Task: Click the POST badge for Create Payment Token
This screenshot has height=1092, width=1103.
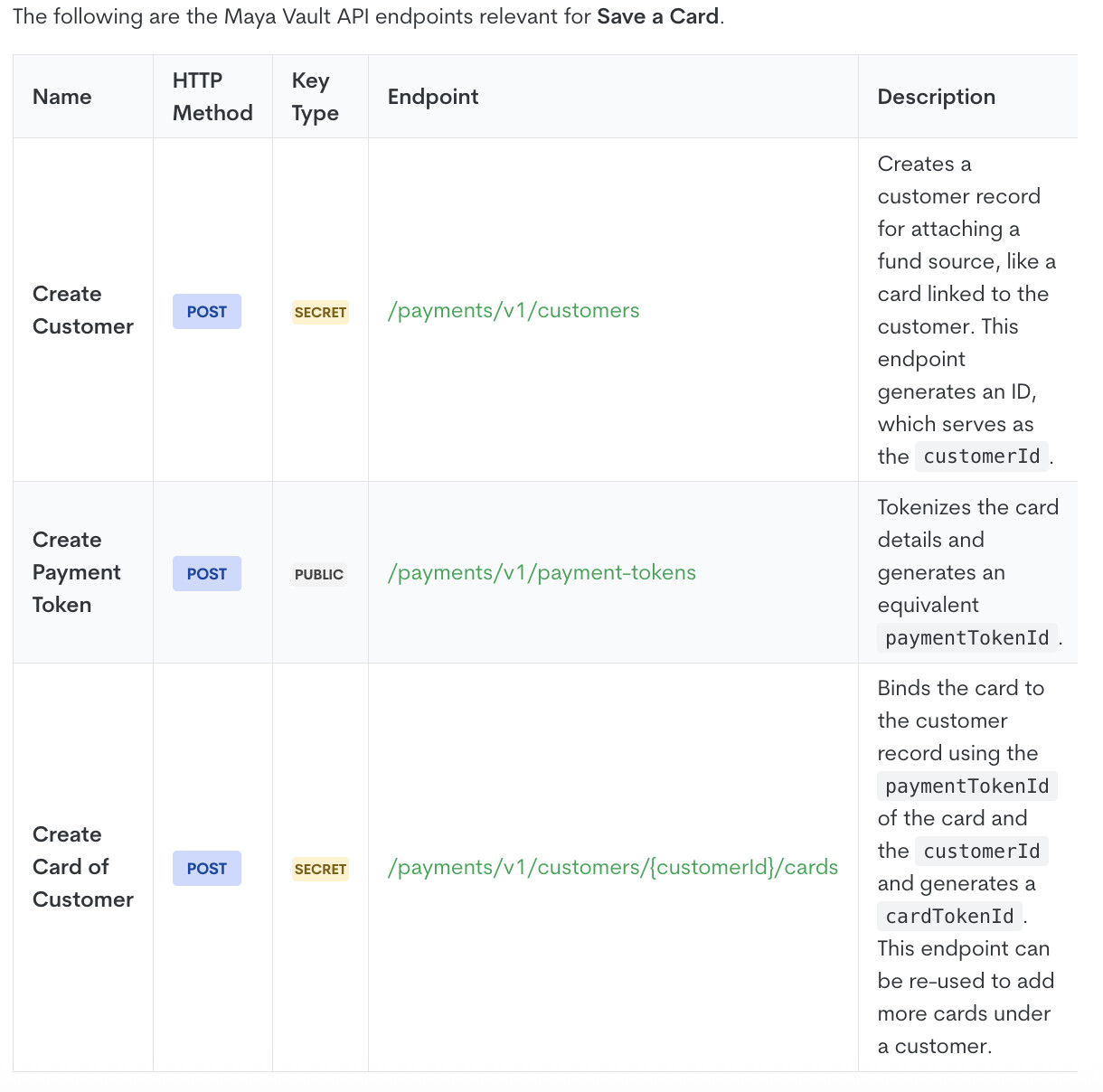Action: coord(207,574)
